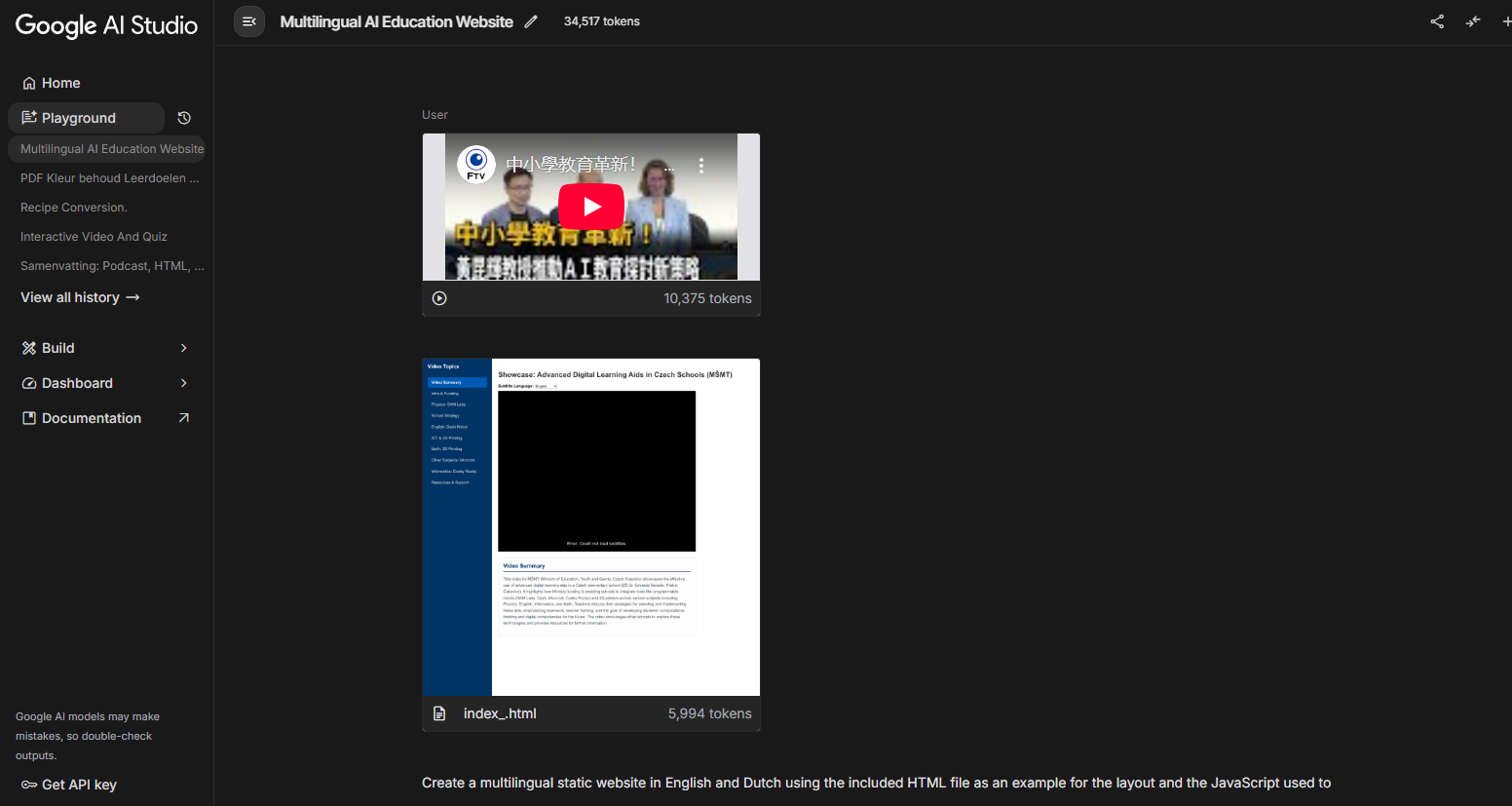Open Interactive Video And Quiz chat
The width and height of the screenshot is (1512, 806).
[x=94, y=237]
